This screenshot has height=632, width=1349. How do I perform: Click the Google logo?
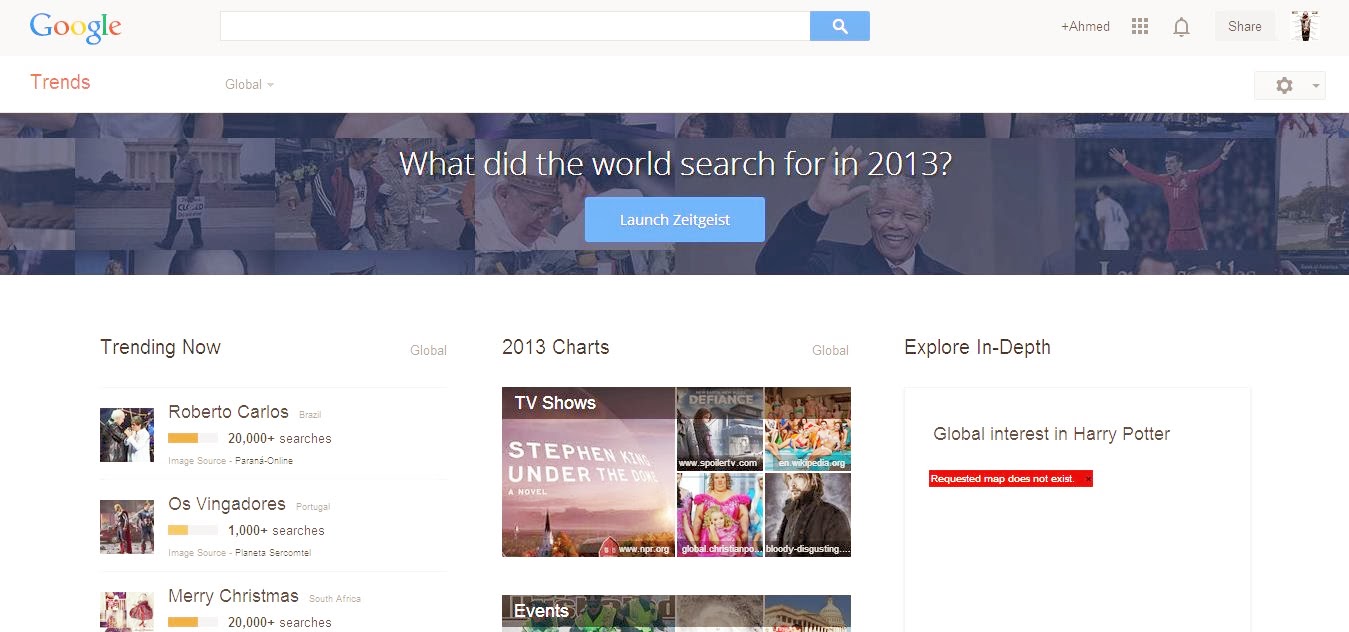point(76,28)
